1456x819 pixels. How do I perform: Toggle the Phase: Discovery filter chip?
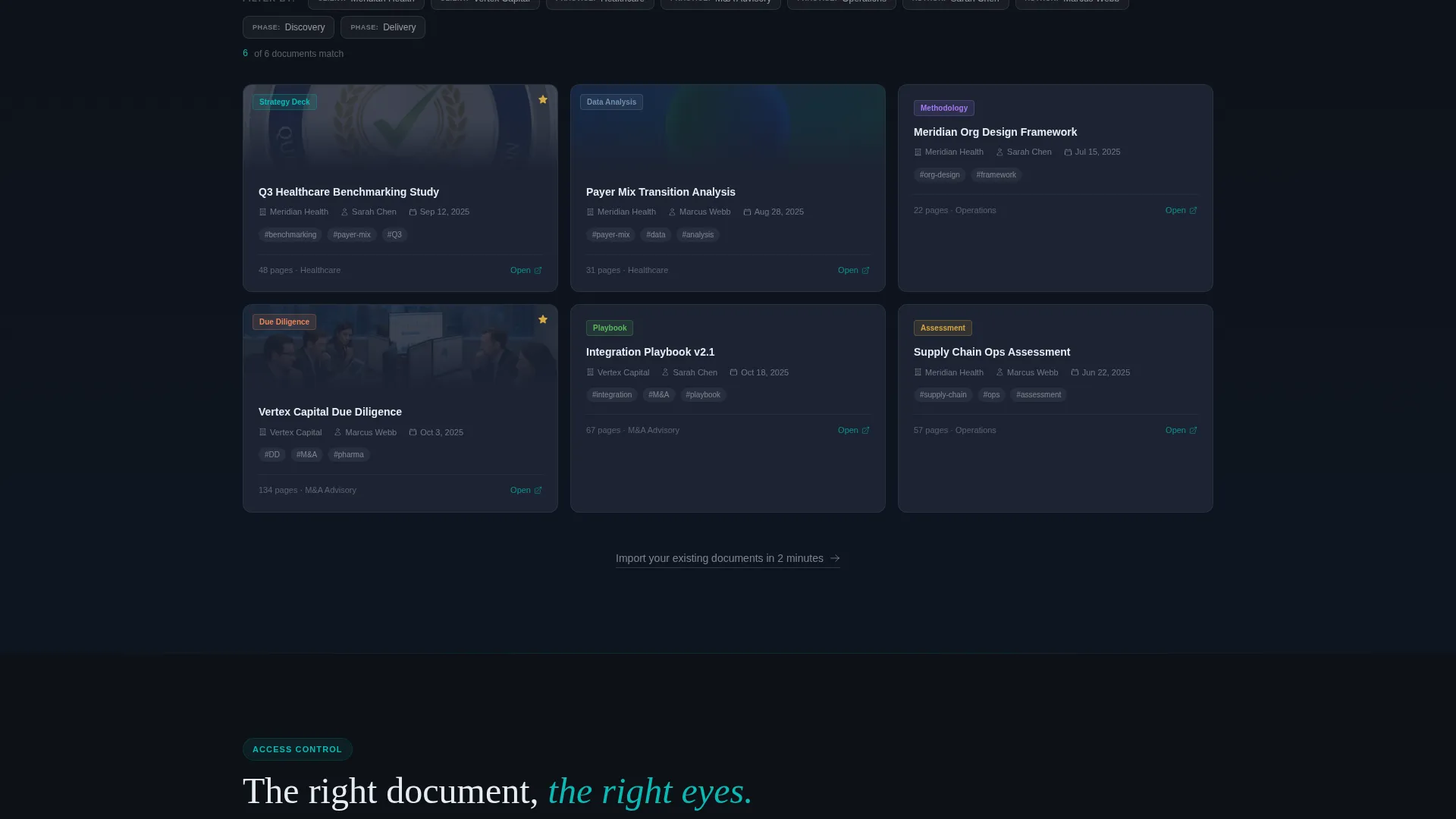[x=288, y=27]
